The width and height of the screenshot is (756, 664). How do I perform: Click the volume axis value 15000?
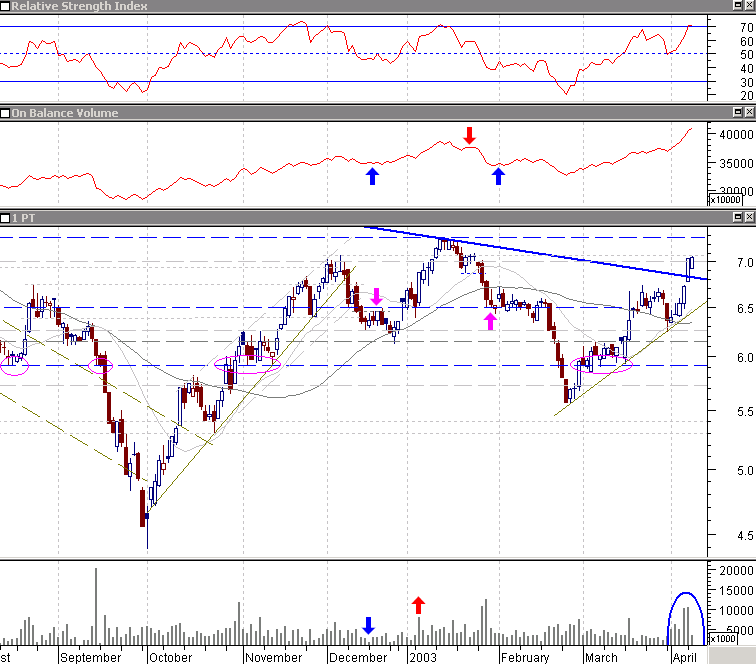tap(736, 591)
